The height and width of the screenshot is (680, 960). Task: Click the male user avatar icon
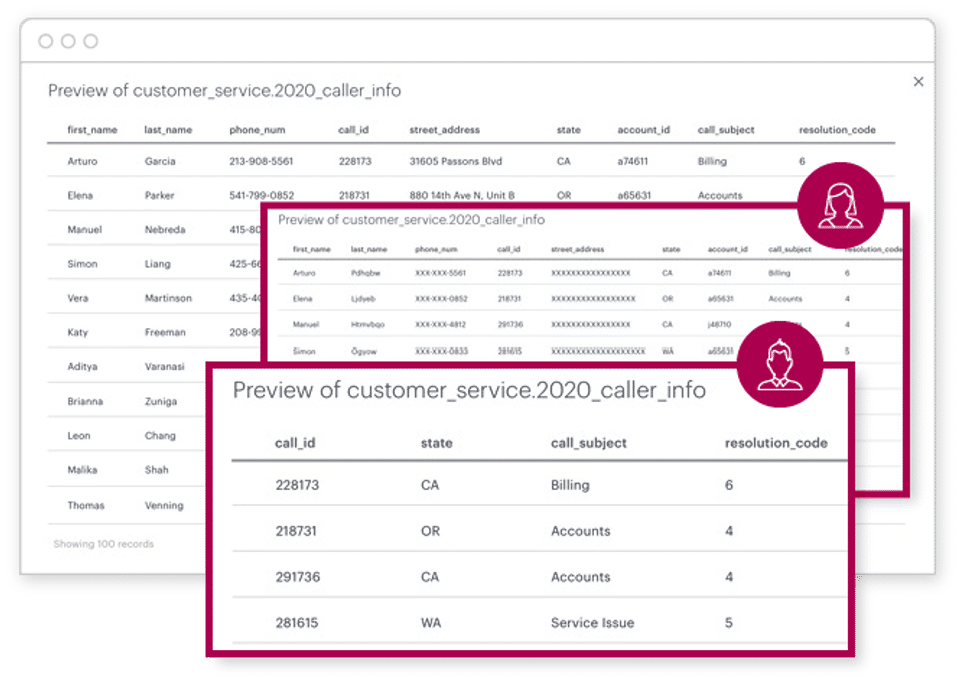[x=779, y=364]
